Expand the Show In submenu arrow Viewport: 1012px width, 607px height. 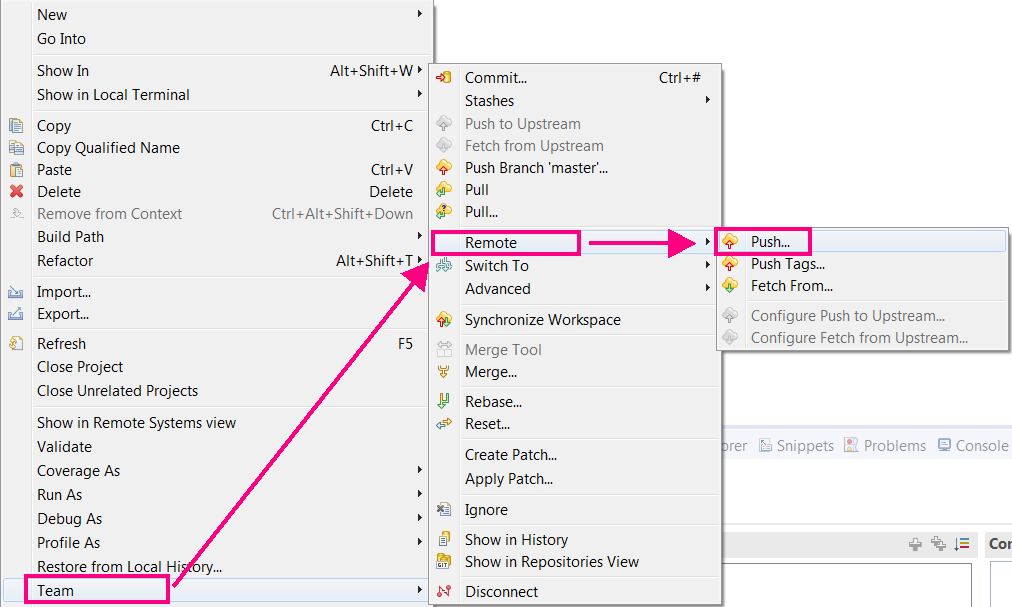coord(420,70)
